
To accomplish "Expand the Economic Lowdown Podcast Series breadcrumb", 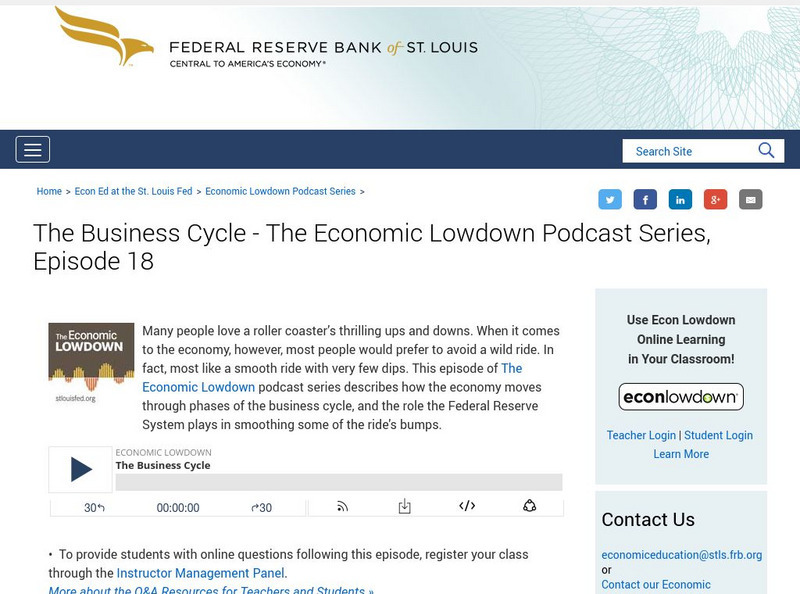I will click(281, 191).
